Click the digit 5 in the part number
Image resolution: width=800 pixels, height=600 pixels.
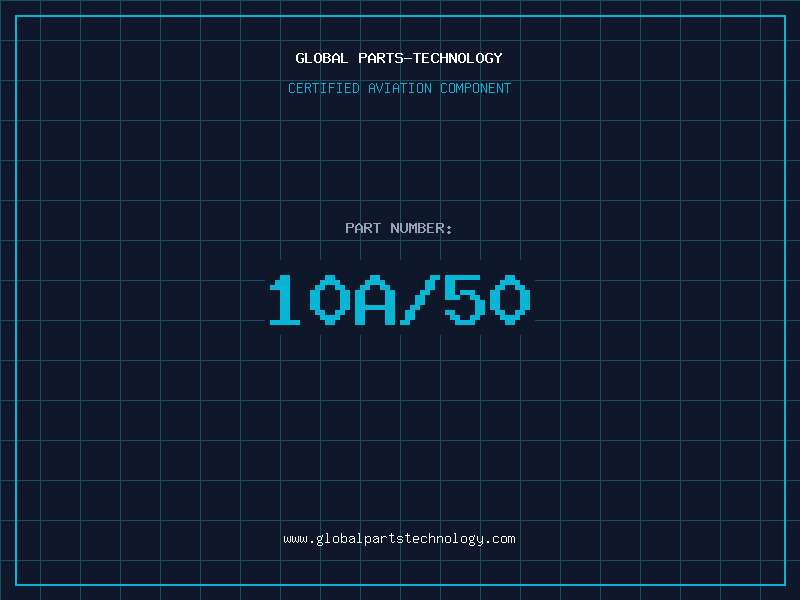[x=465, y=300]
